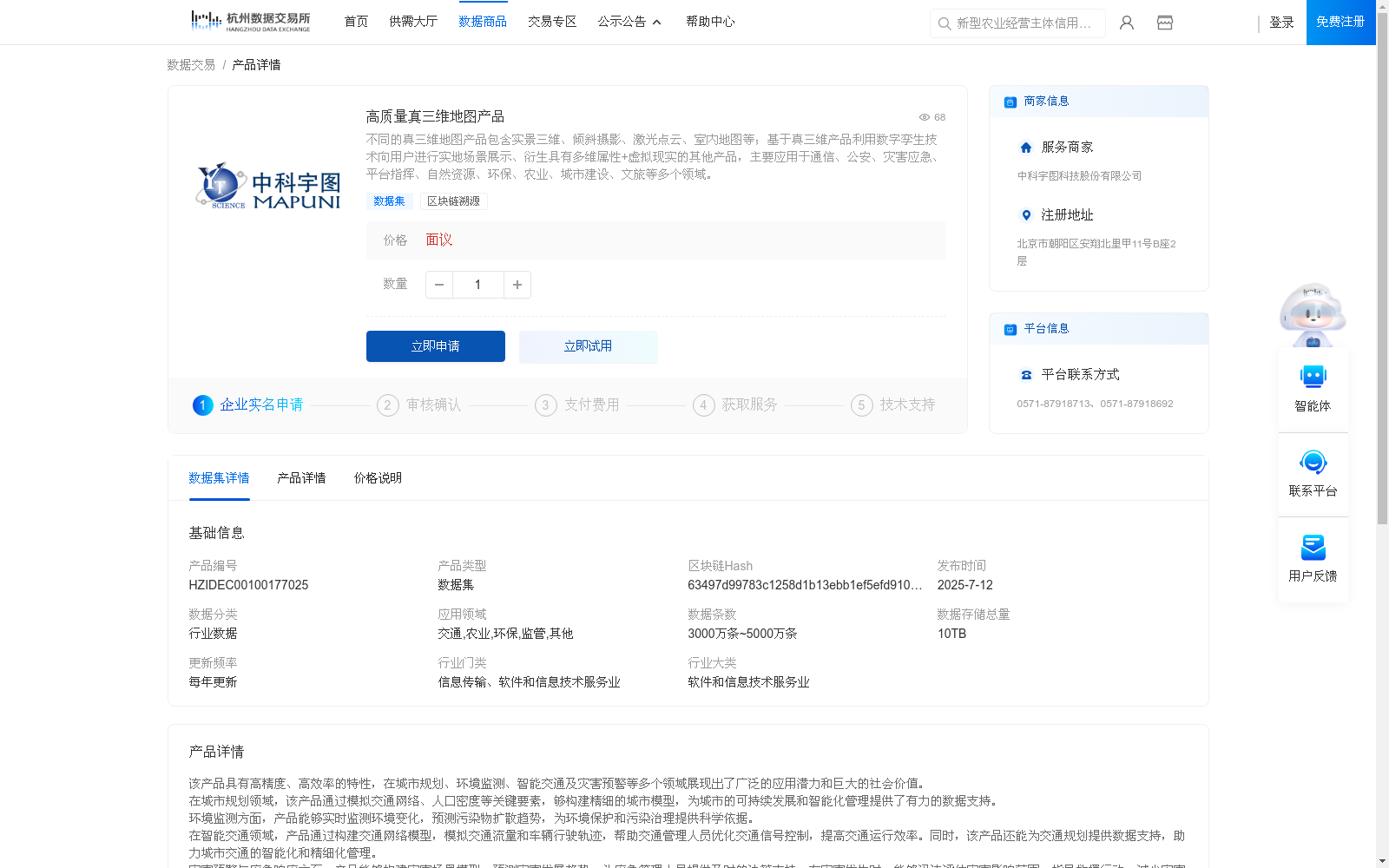Click the 平台联系方式 telephone icon
This screenshot has height=868, width=1389.
tap(1026, 375)
